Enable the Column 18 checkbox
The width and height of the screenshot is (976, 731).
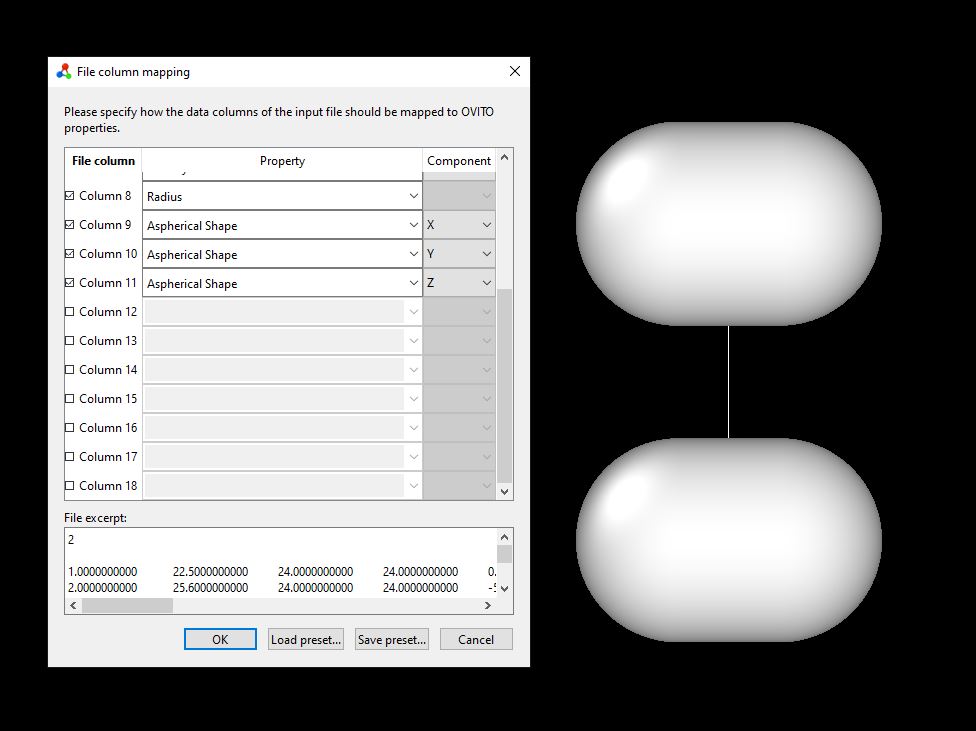72,485
